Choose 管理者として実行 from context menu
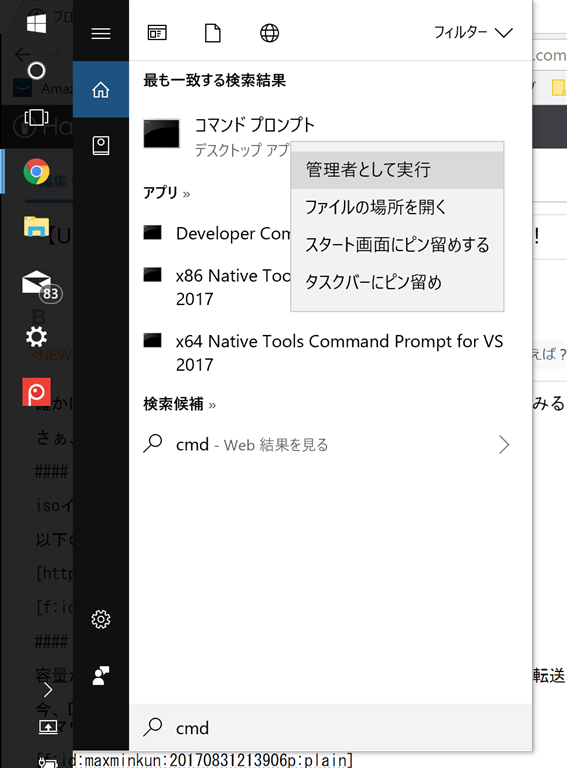567x768 pixels. pyautogui.click(x=397, y=170)
